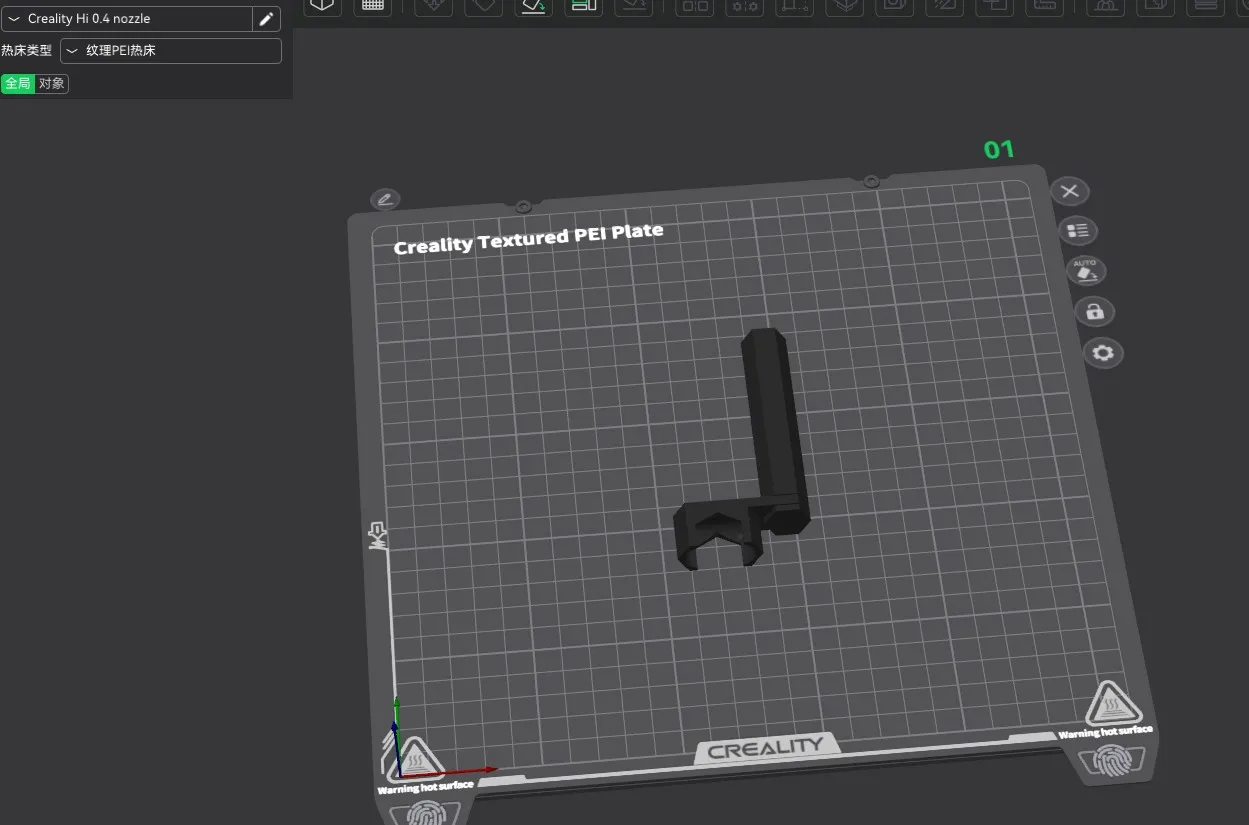Expand the 纹理PEI热床 bed type dropdown

(x=171, y=50)
